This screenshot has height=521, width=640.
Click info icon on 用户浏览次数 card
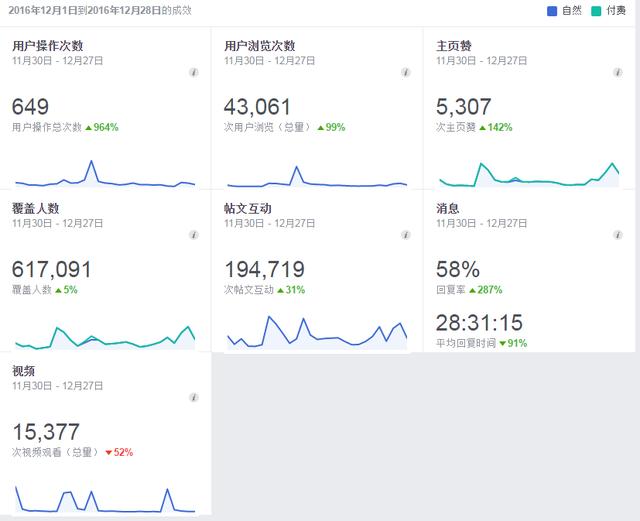click(x=405, y=73)
